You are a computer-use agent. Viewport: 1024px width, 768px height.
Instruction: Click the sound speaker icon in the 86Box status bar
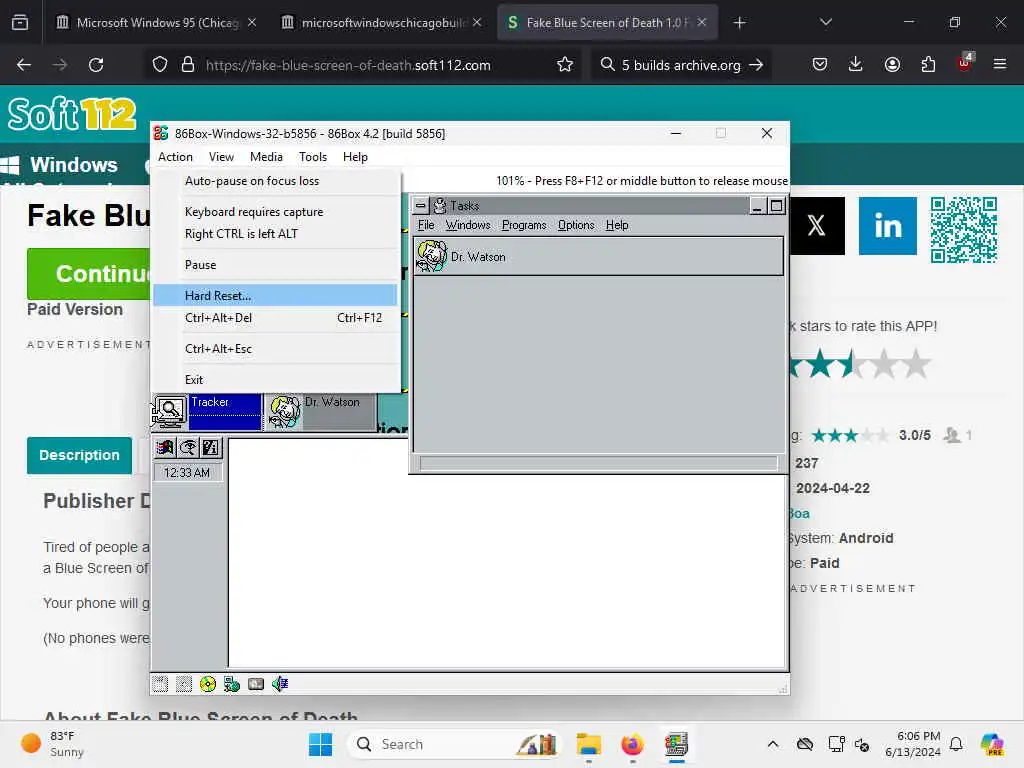280,684
